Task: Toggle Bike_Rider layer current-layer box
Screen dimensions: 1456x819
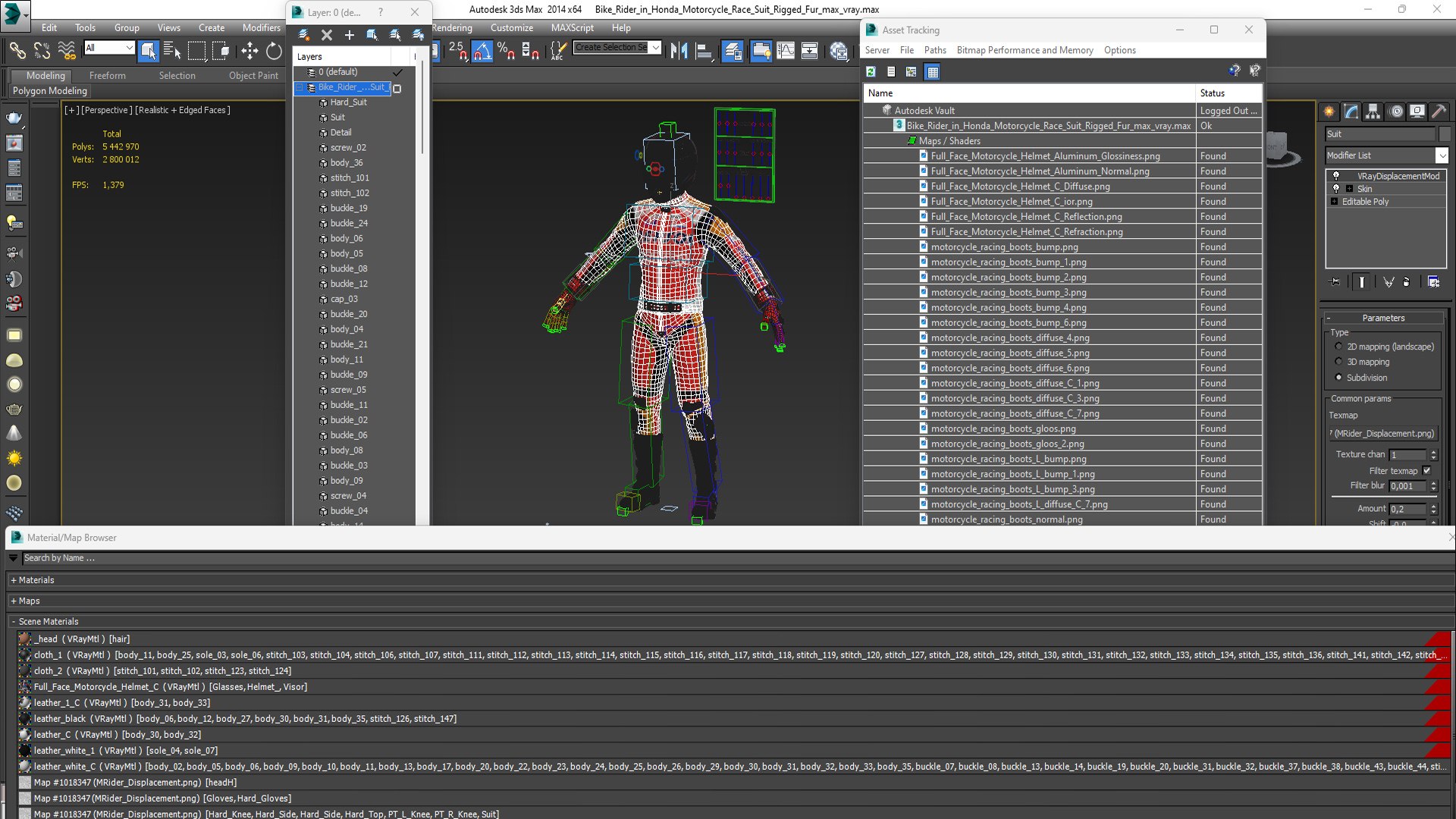Action: coord(397,88)
